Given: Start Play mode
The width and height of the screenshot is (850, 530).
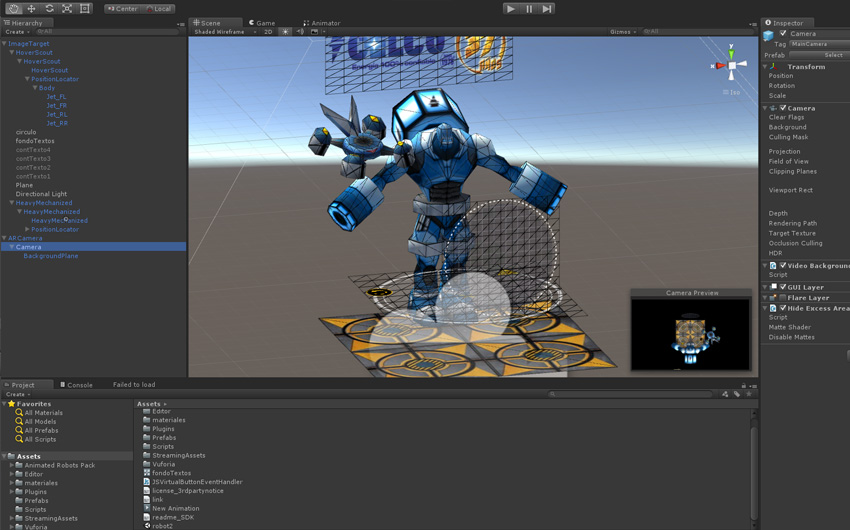Looking at the screenshot, I should coord(510,8).
